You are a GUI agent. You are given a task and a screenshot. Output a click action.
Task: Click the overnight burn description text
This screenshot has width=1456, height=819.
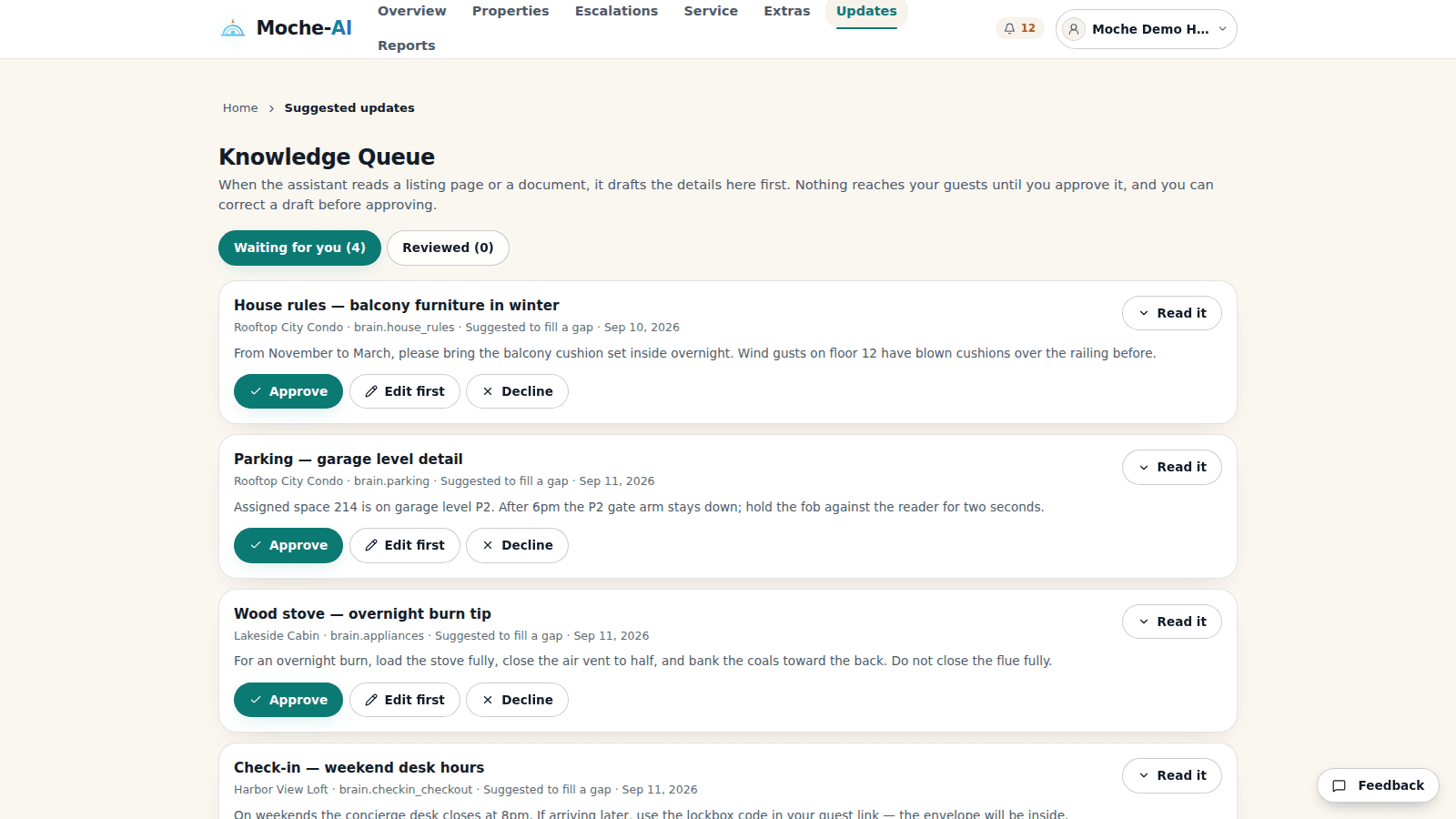click(x=642, y=661)
